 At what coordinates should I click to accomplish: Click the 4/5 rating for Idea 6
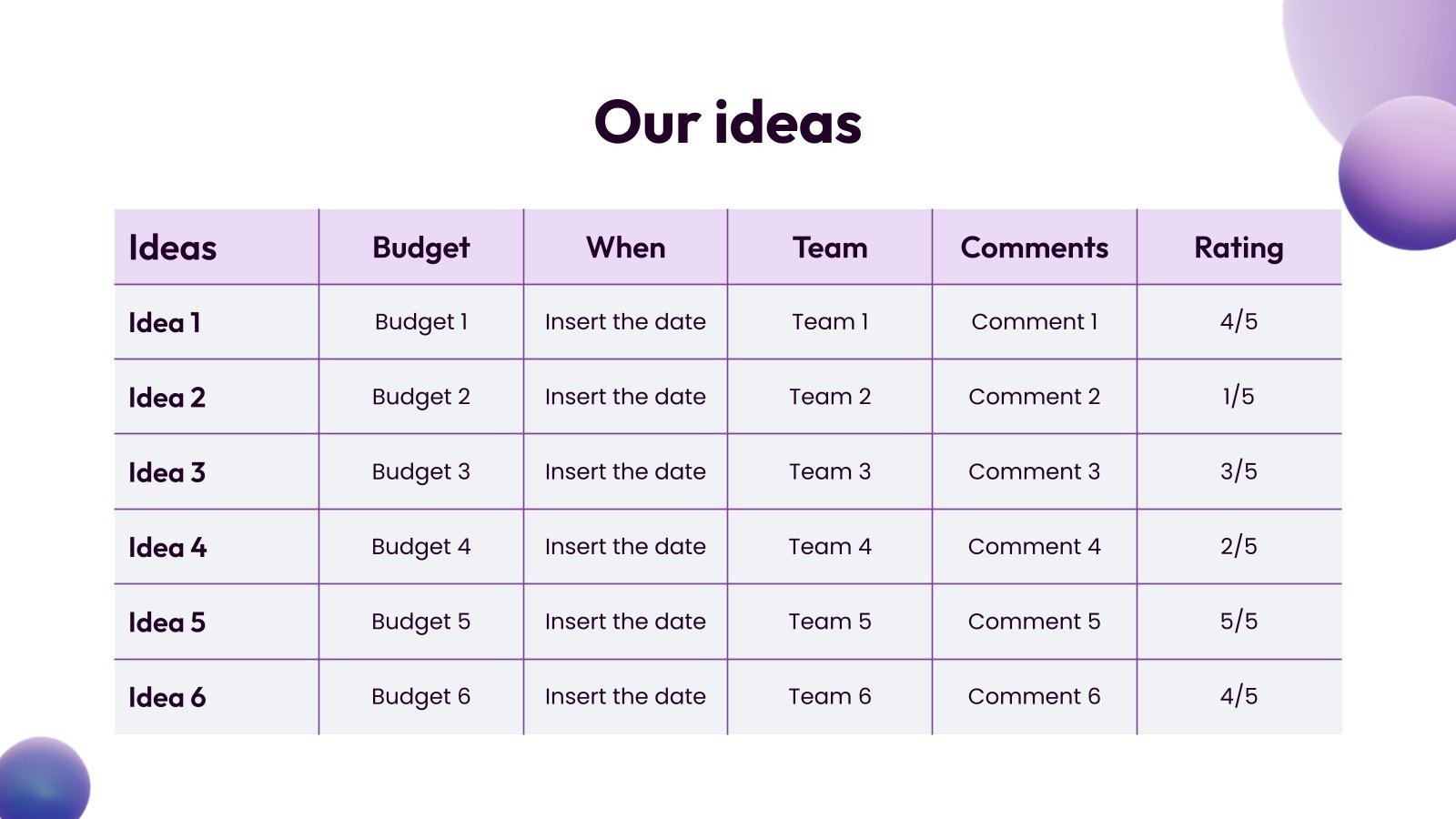coord(1239,696)
